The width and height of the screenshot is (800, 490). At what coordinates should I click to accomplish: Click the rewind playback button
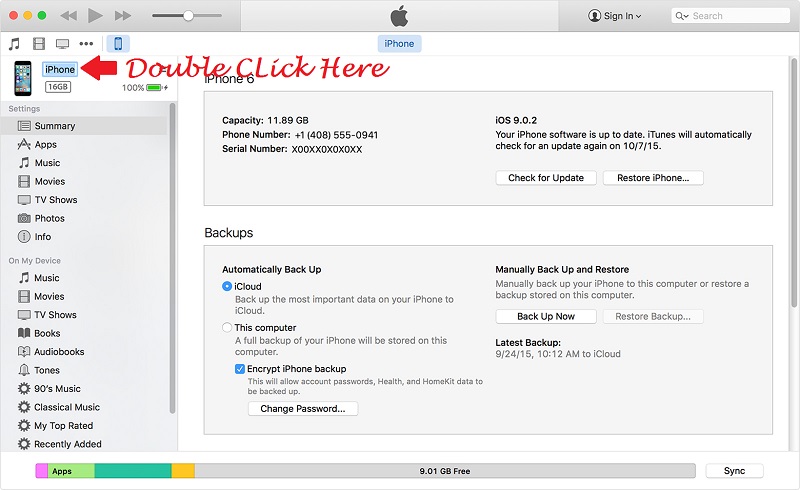point(68,16)
